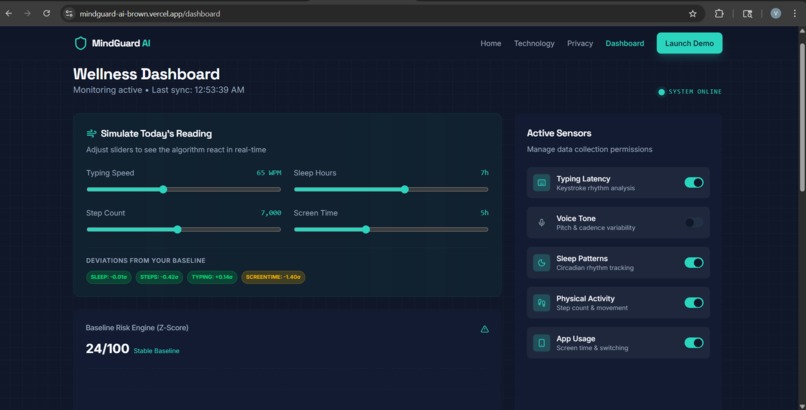
Task: Click the DEVIATIONS FROM YOUR BASELINE label
Action: point(145,260)
